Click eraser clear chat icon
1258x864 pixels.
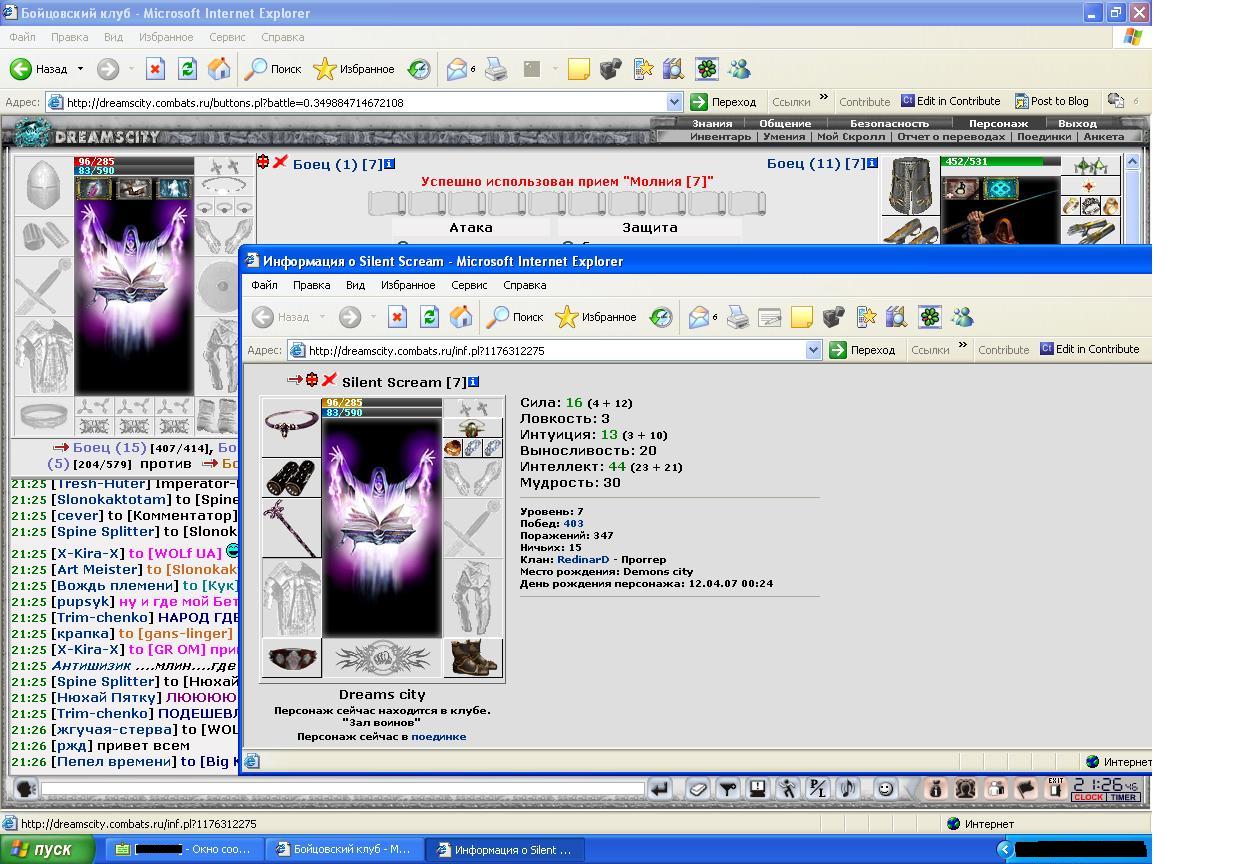click(698, 789)
